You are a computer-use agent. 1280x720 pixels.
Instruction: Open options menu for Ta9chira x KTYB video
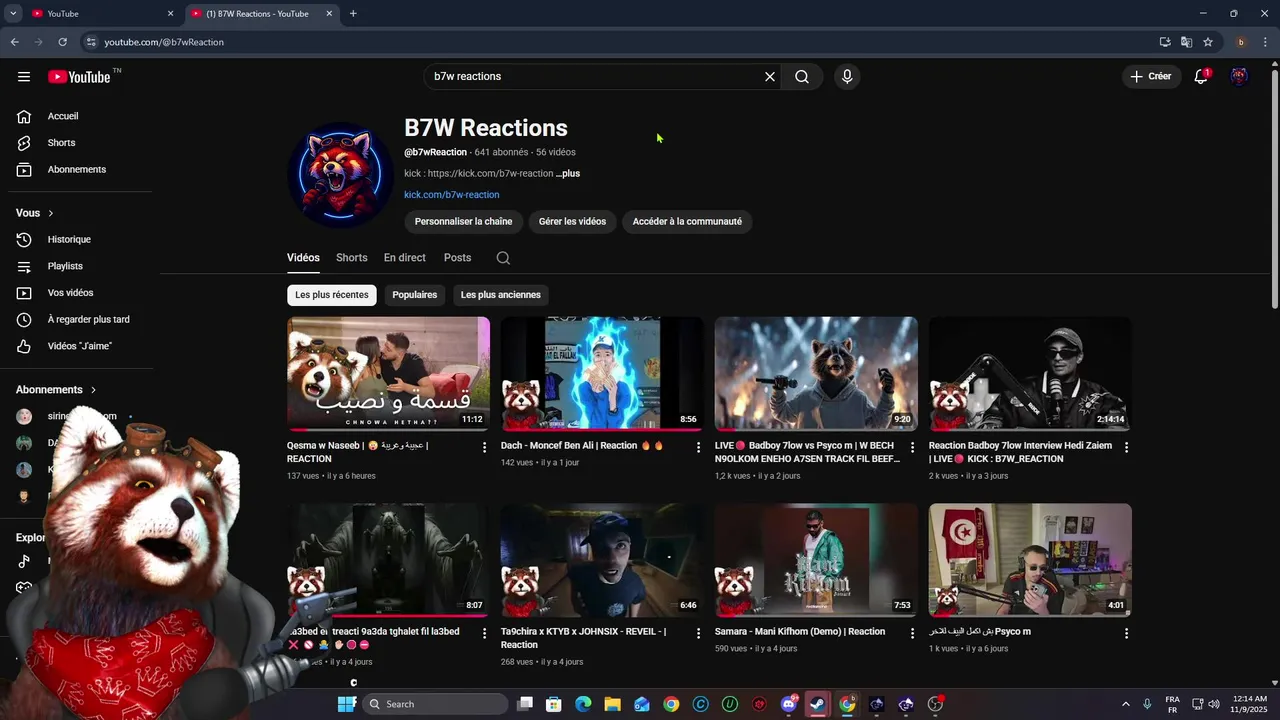pyautogui.click(x=699, y=633)
